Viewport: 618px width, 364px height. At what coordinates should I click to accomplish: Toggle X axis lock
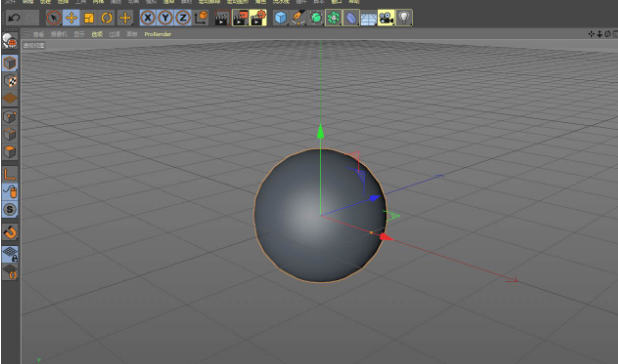148,18
